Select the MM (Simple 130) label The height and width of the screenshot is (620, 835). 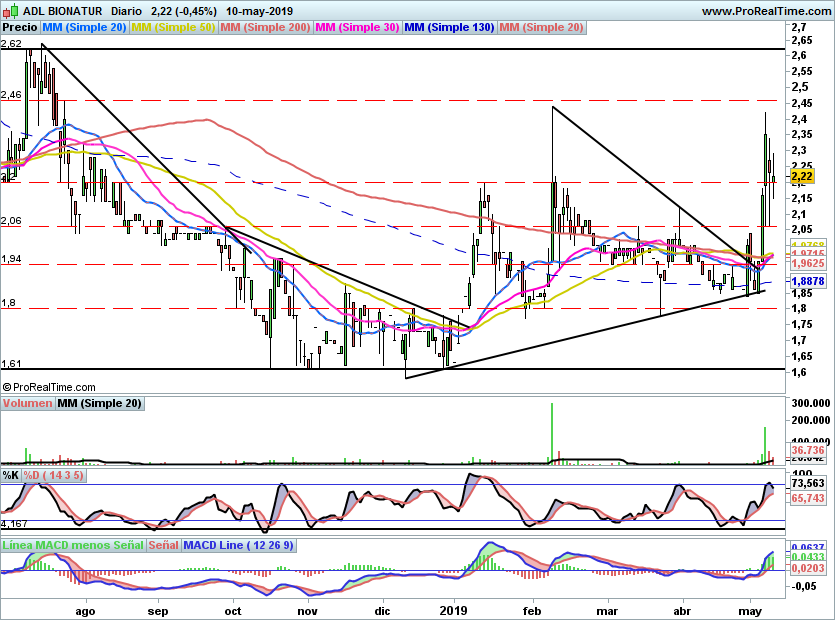tap(449, 28)
